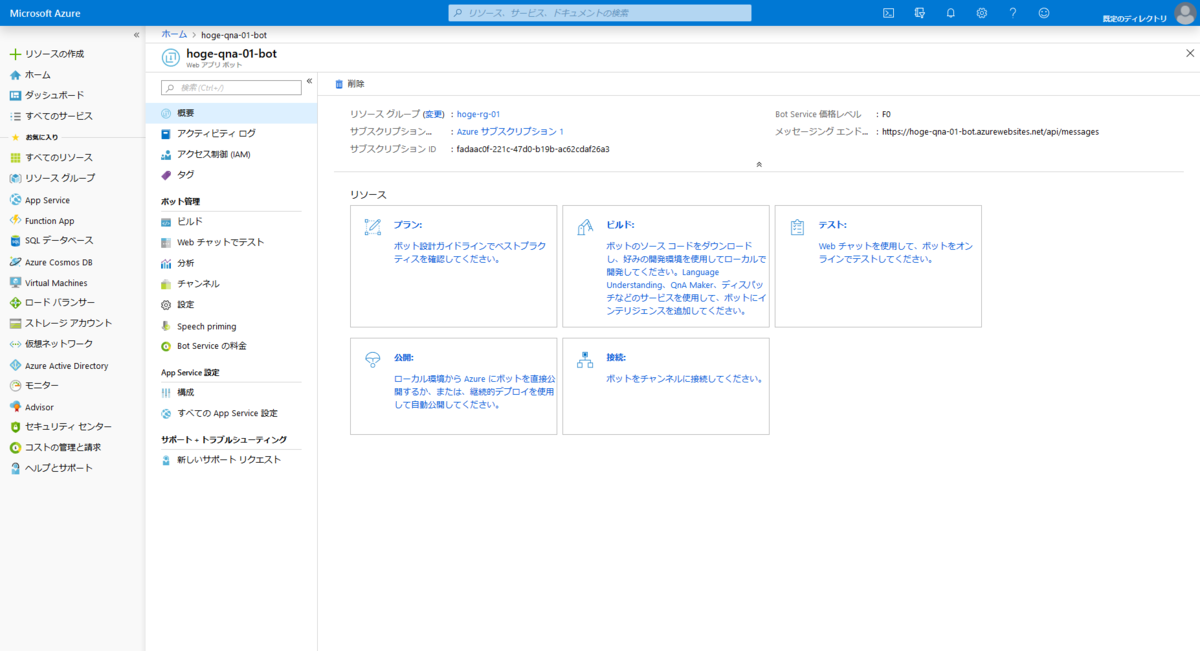Click the App Service globe icon

coord(15,200)
